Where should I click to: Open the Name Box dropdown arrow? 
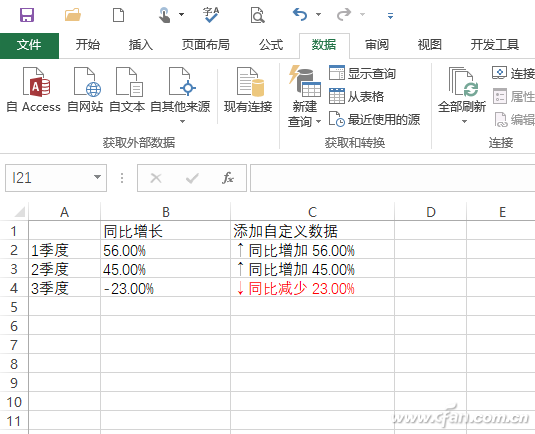98,177
